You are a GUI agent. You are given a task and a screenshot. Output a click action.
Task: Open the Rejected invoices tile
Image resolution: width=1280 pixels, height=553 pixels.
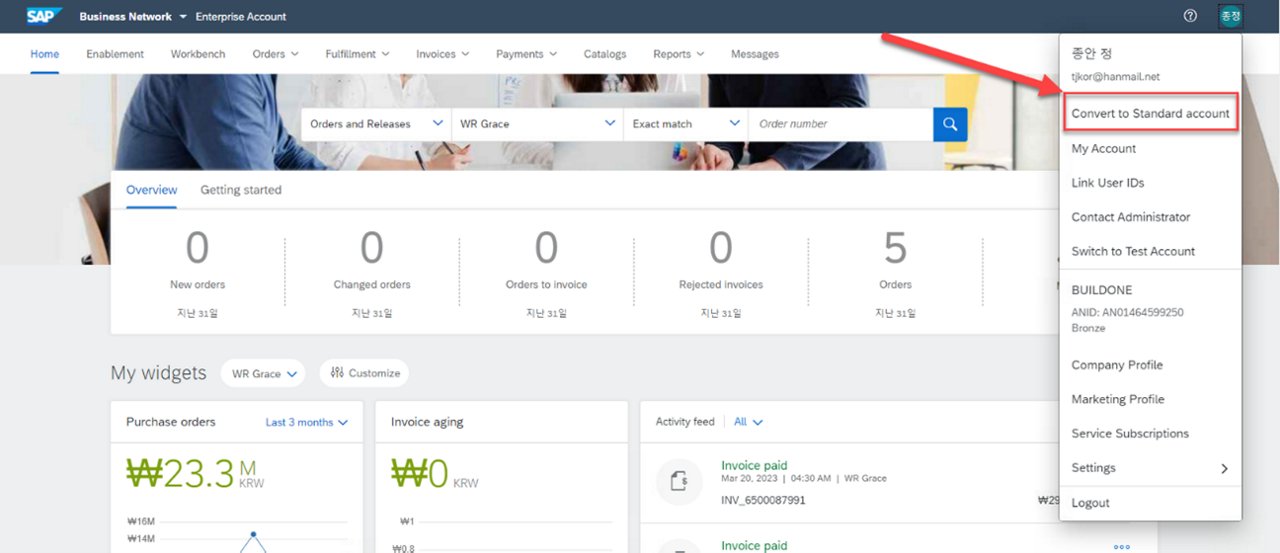click(721, 273)
